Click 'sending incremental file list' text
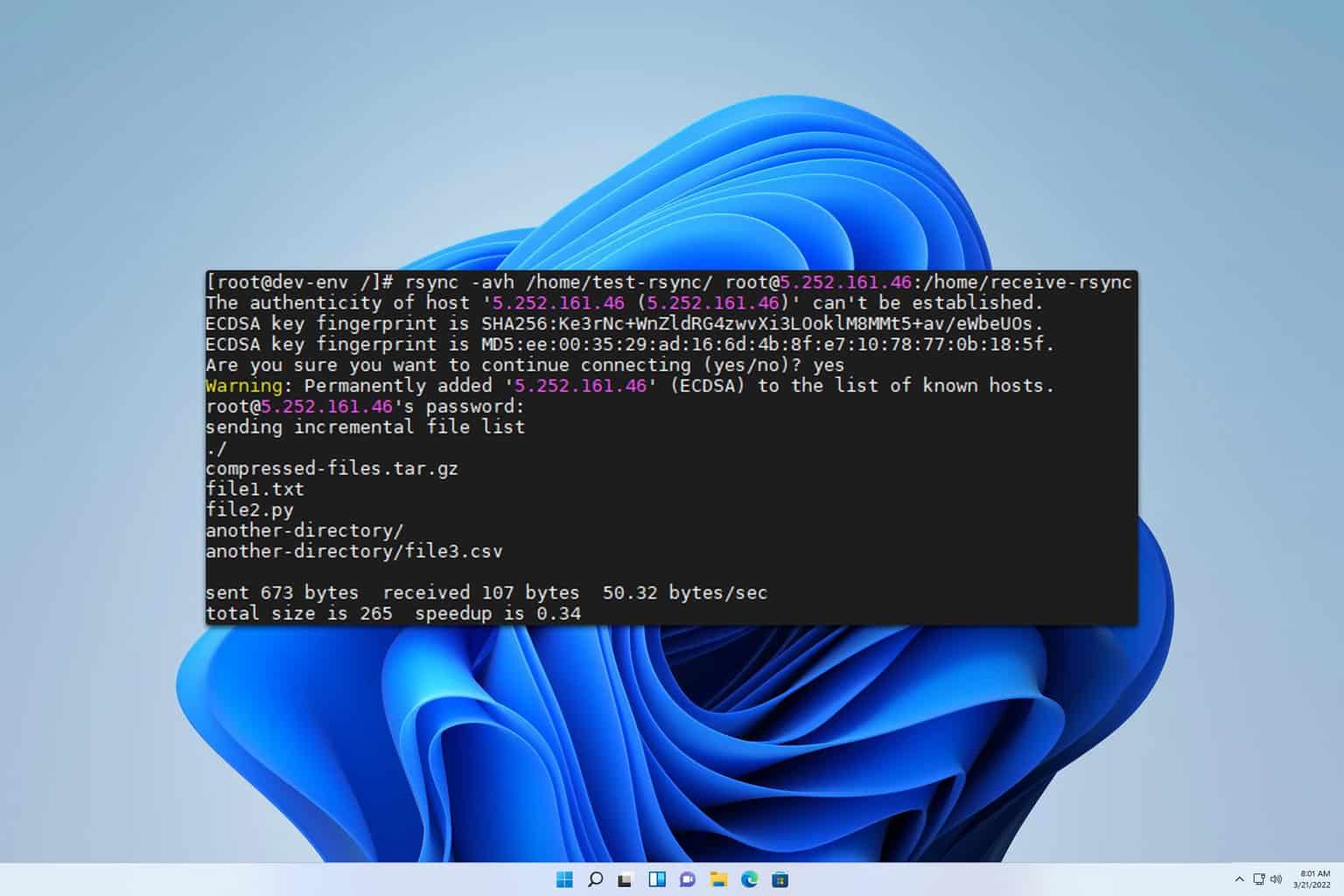 pyautogui.click(x=365, y=427)
